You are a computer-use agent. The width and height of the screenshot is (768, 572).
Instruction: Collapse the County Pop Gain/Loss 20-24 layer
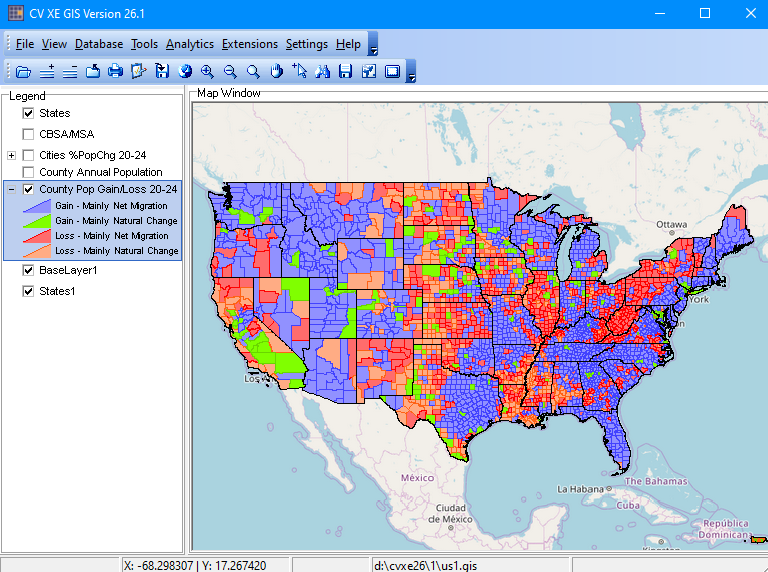click(x=11, y=189)
